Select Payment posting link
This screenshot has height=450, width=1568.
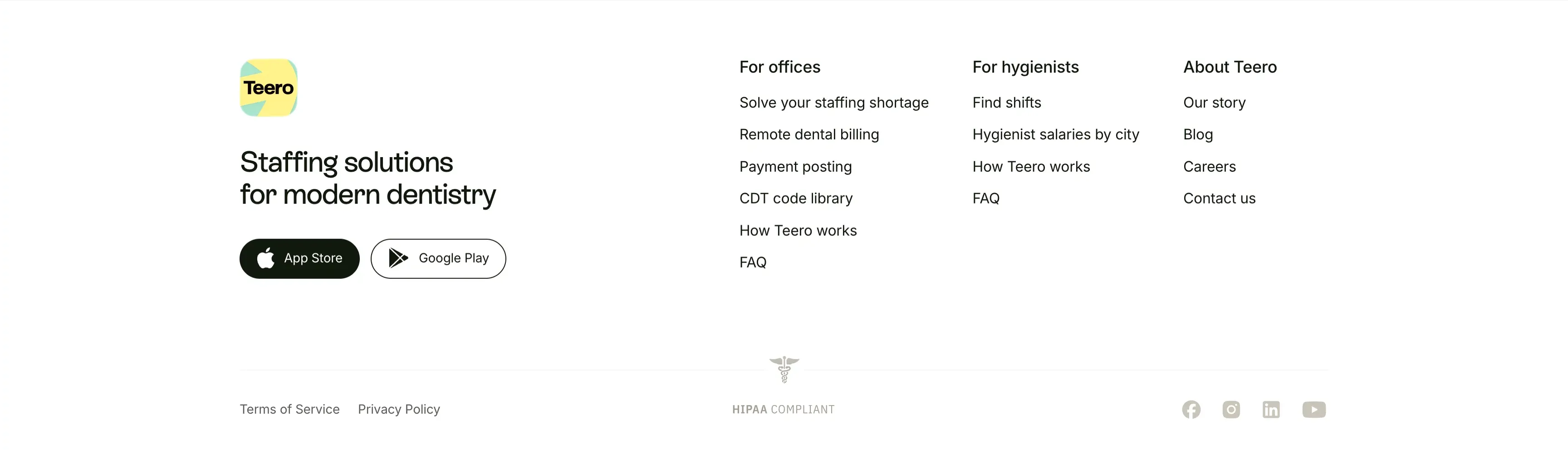click(795, 167)
